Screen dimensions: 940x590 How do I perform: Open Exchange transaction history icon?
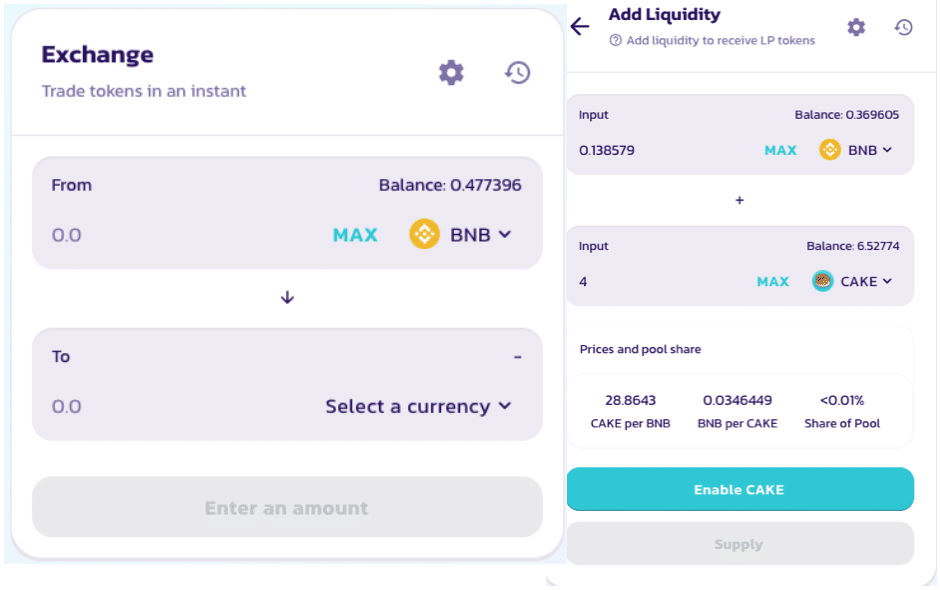[x=517, y=72]
